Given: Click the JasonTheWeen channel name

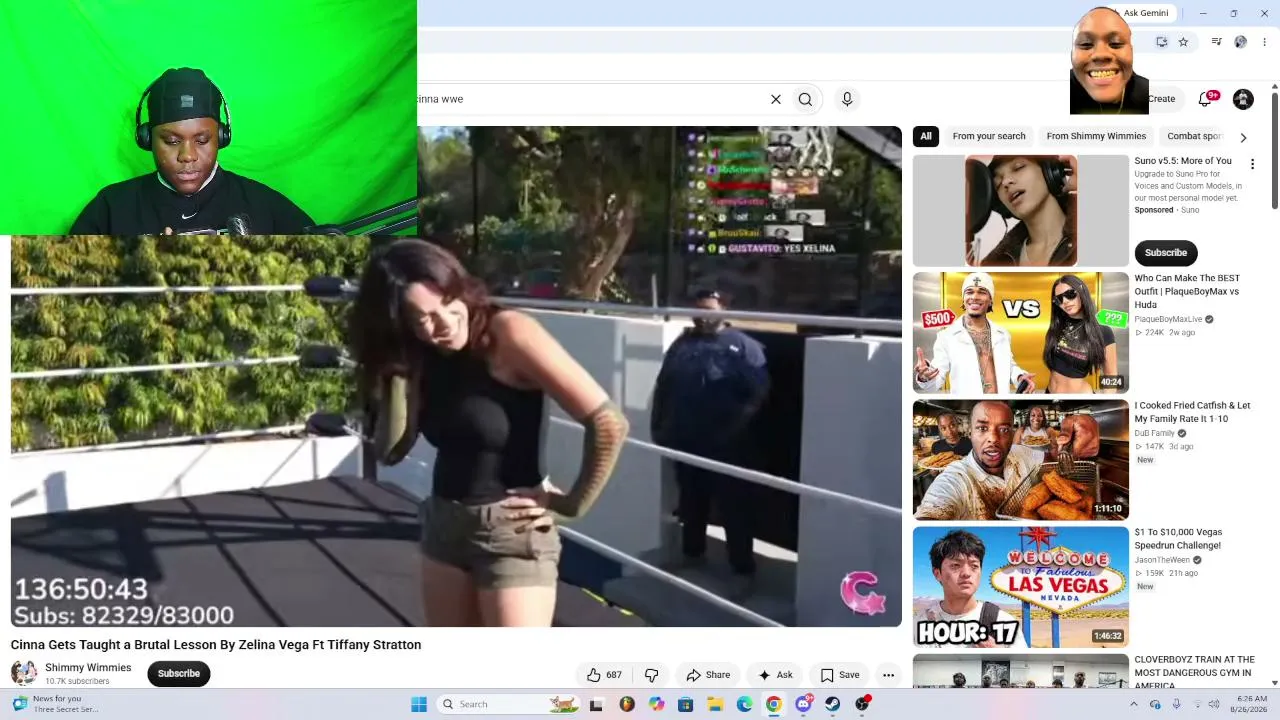Looking at the screenshot, I should coord(1163,560).
